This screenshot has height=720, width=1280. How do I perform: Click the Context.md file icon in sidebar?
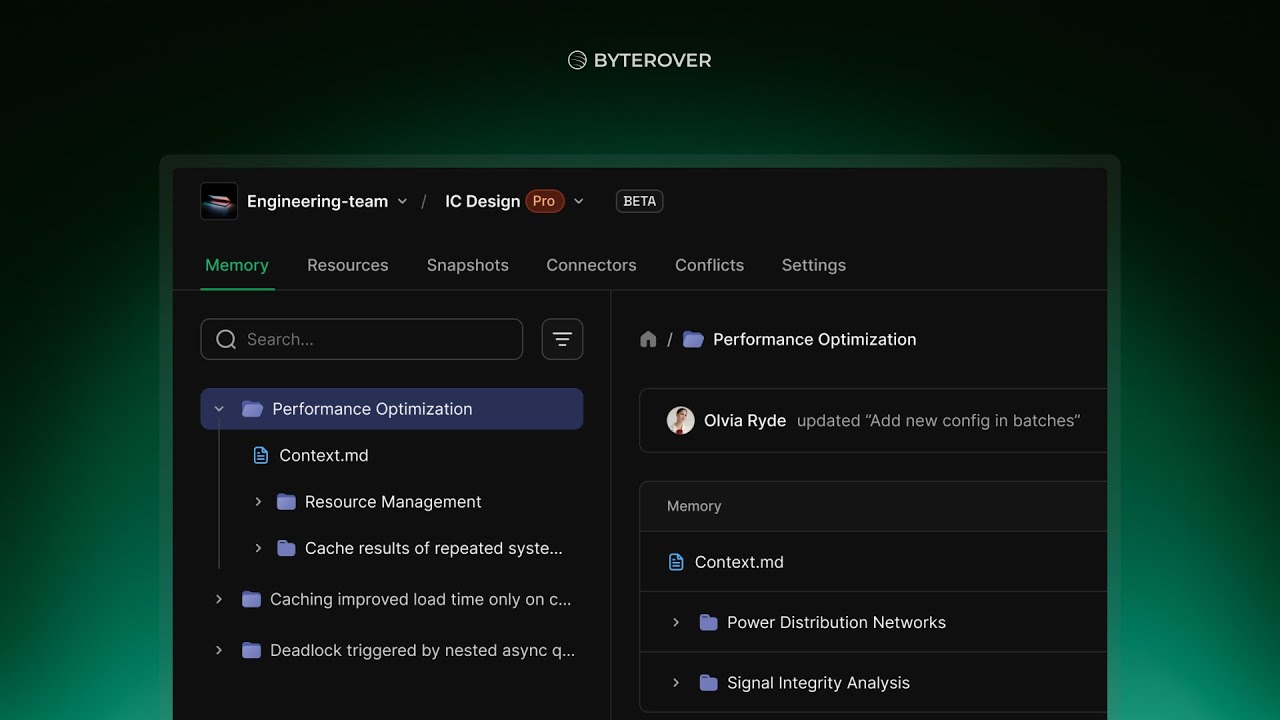pos(261,455)
